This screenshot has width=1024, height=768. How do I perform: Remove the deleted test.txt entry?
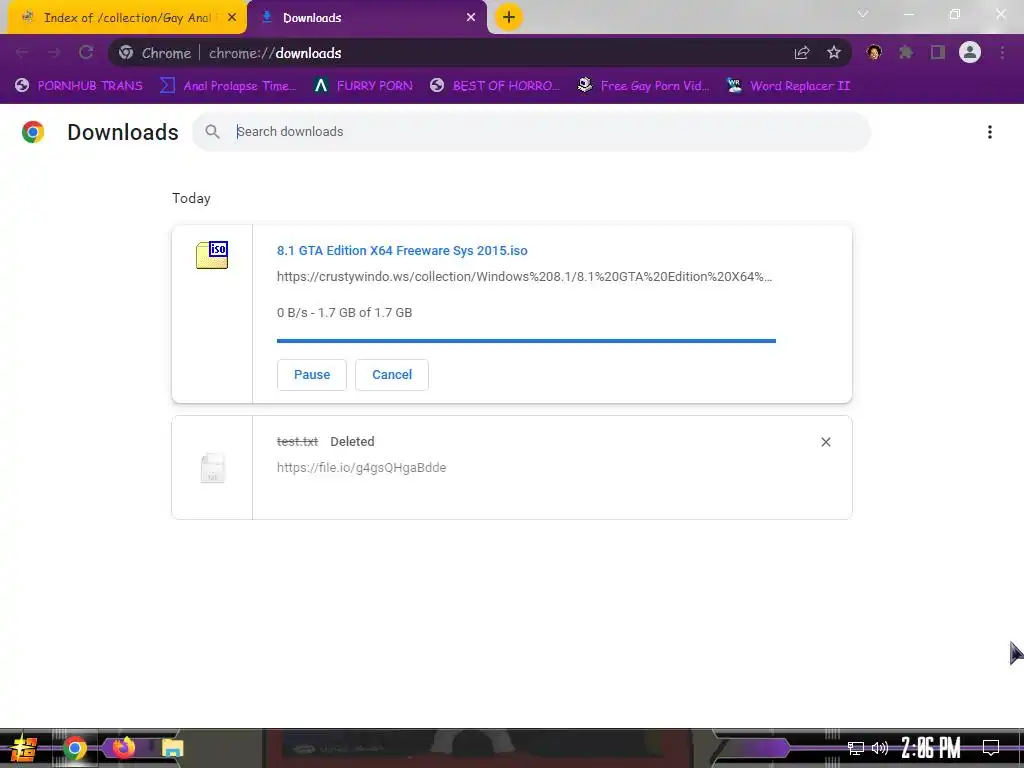(825, 442)
